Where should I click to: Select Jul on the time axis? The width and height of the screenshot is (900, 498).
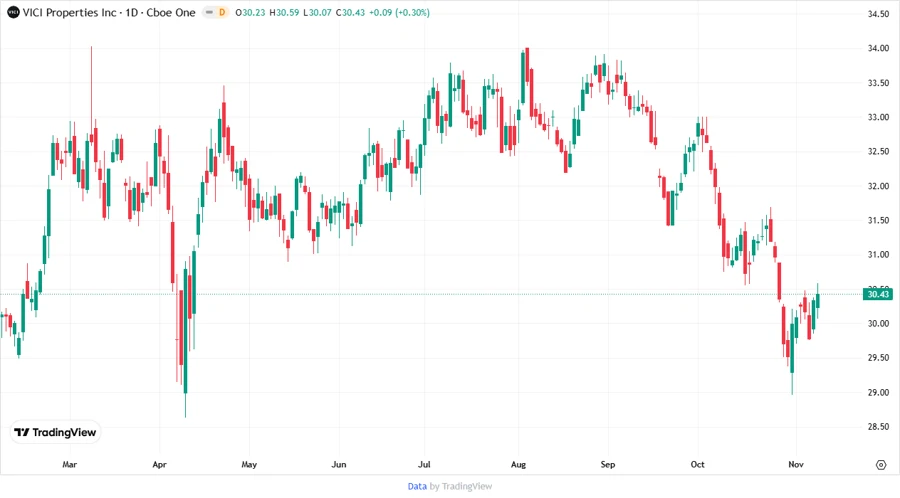pyautogui.click(x=424, y=464)
